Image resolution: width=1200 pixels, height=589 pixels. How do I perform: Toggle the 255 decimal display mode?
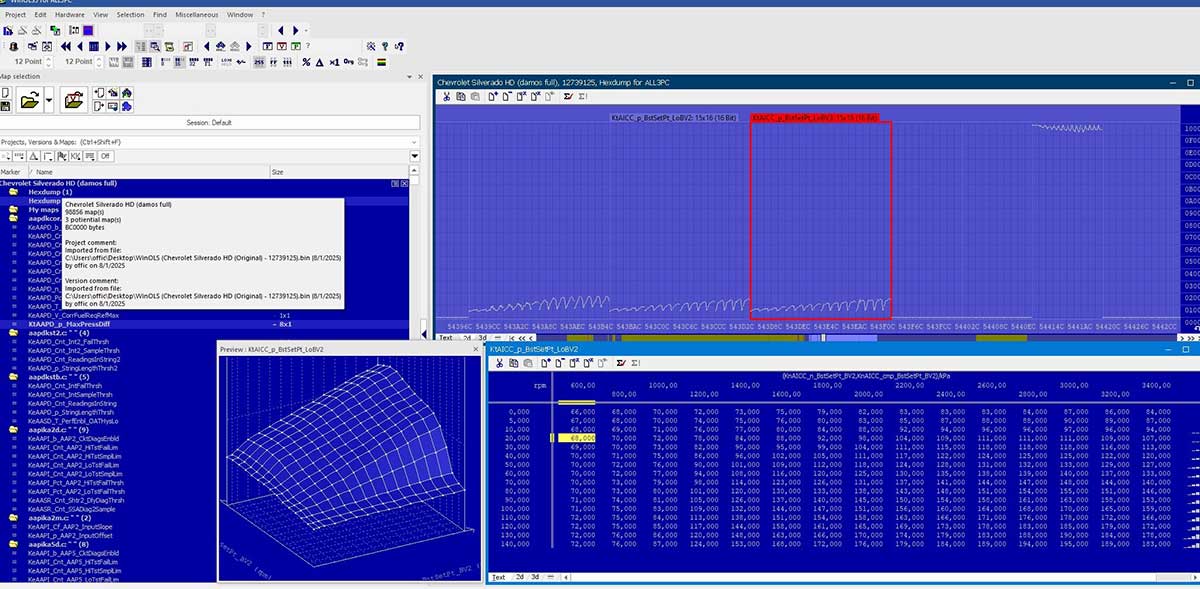point(259,62)
